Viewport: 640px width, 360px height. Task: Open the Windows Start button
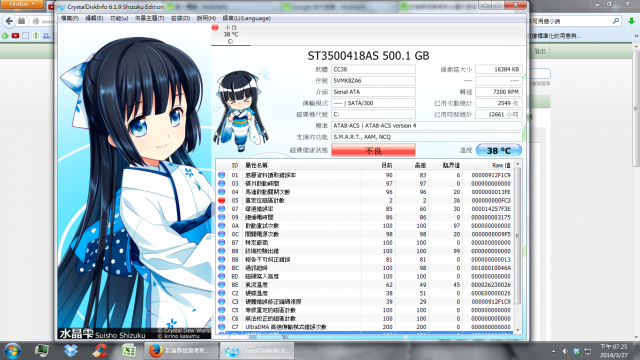[13, 351]
